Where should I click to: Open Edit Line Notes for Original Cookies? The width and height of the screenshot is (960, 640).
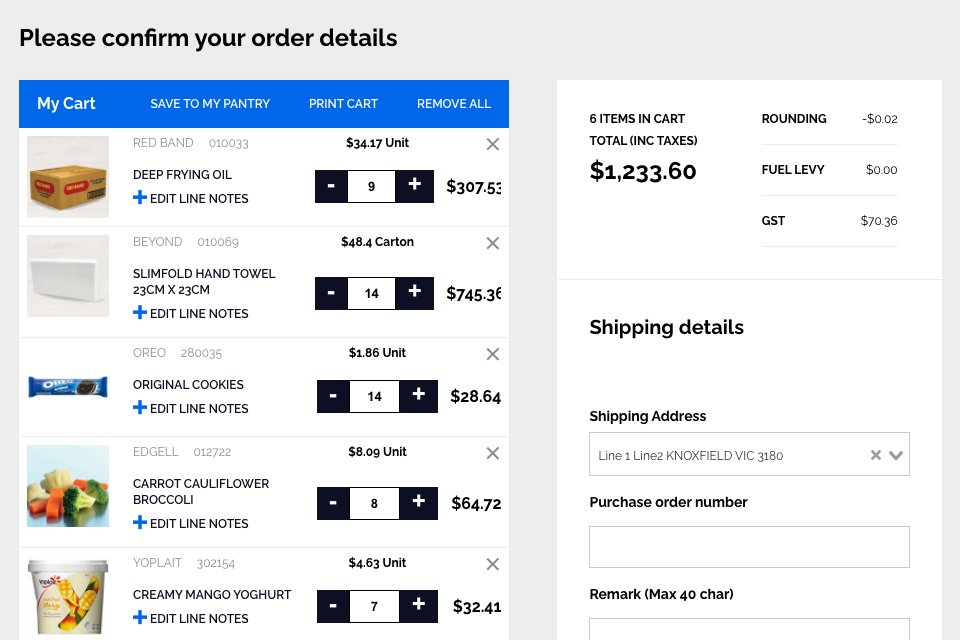point(190,408)
